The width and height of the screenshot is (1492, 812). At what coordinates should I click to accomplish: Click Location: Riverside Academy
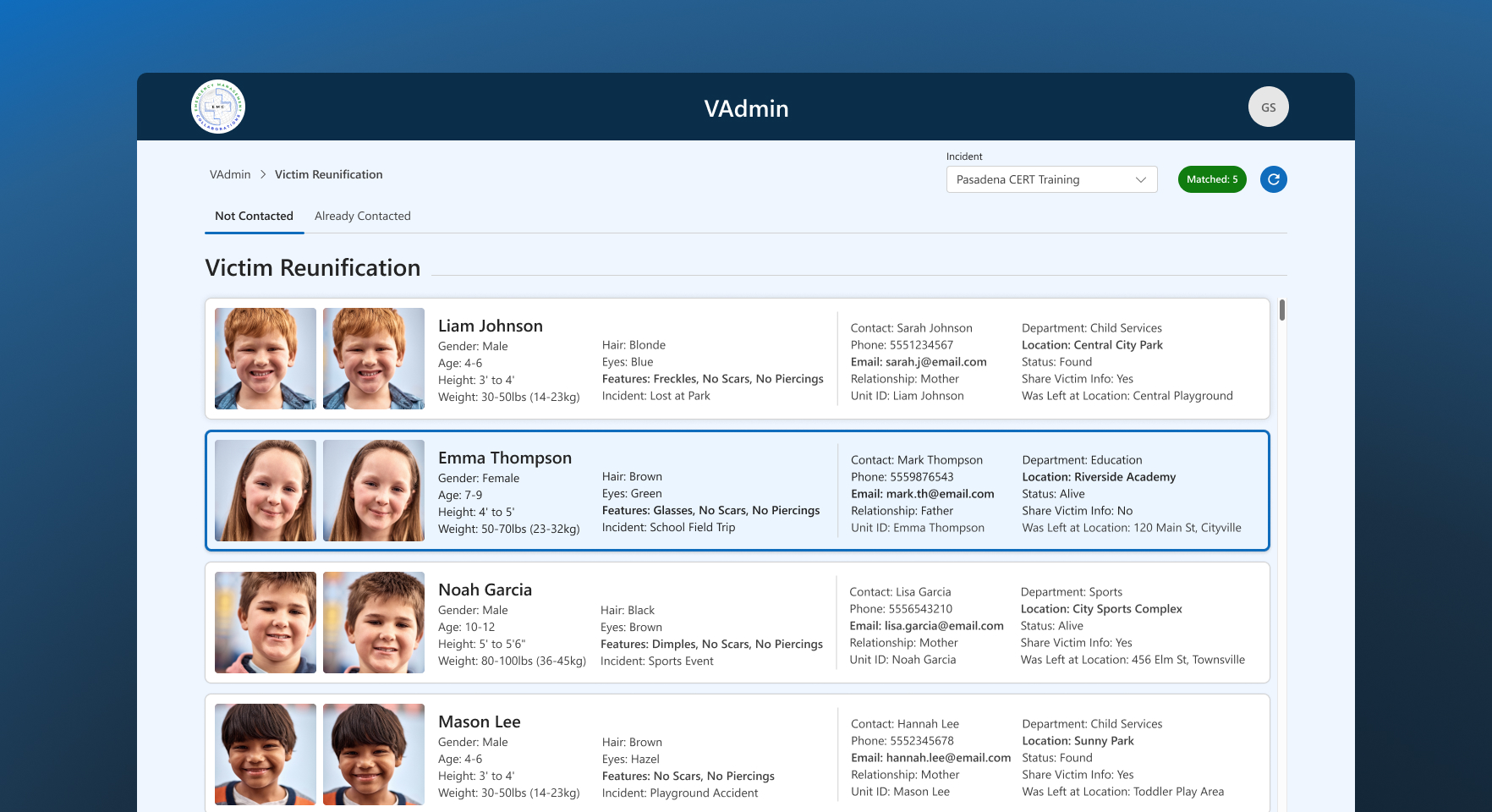coord(1099,477)
